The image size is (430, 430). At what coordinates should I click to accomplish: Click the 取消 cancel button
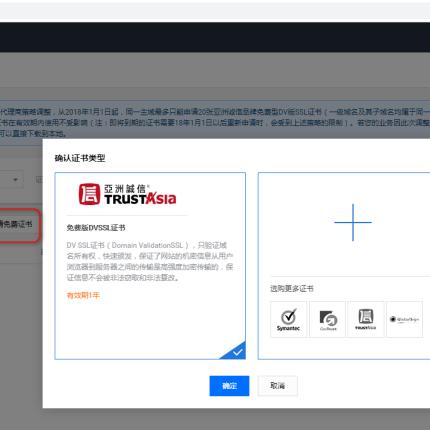click(x=277, y=386)
